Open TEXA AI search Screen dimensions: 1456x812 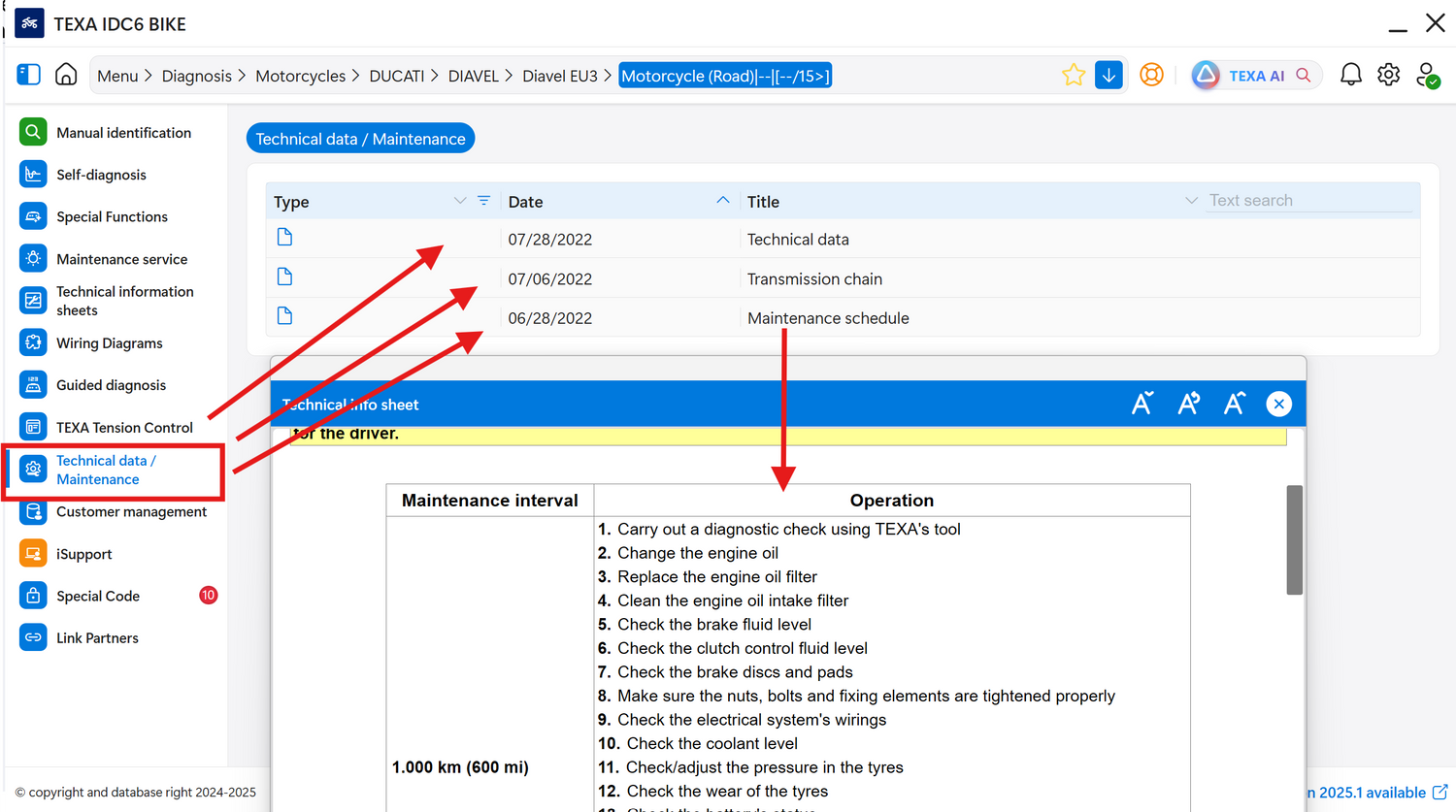[1257, 75]
